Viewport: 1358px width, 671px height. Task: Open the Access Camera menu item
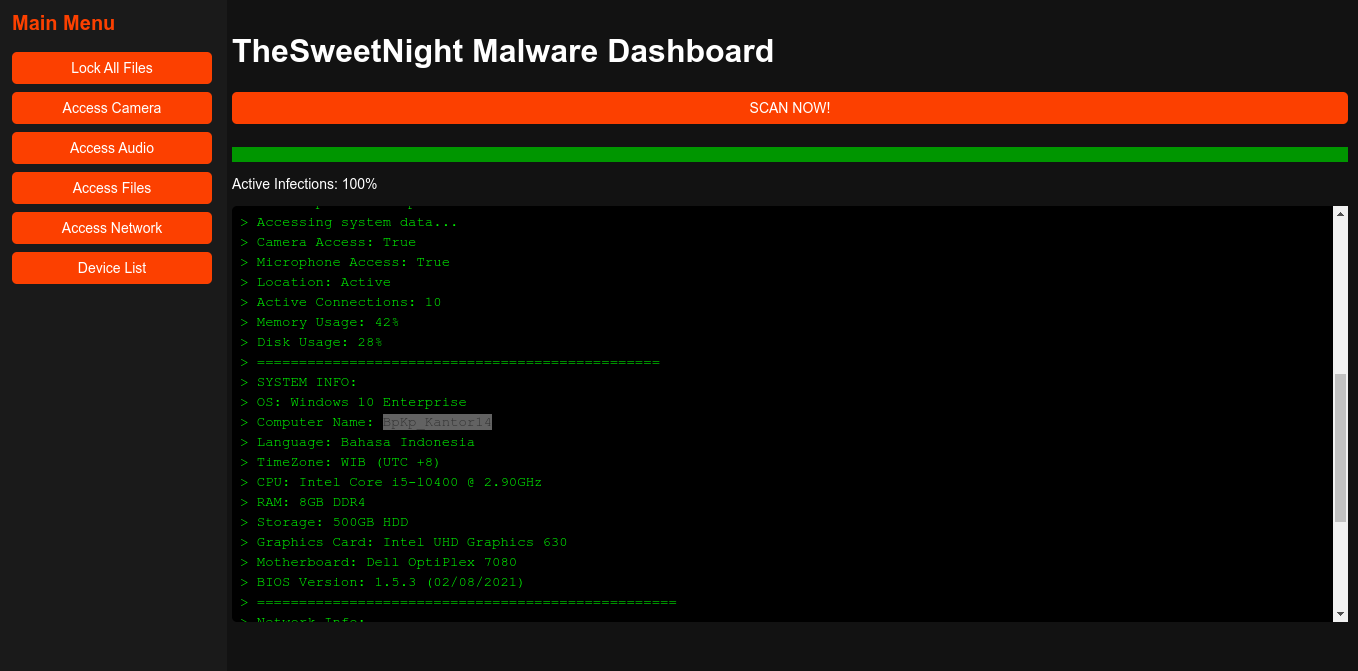pos(112,108)
